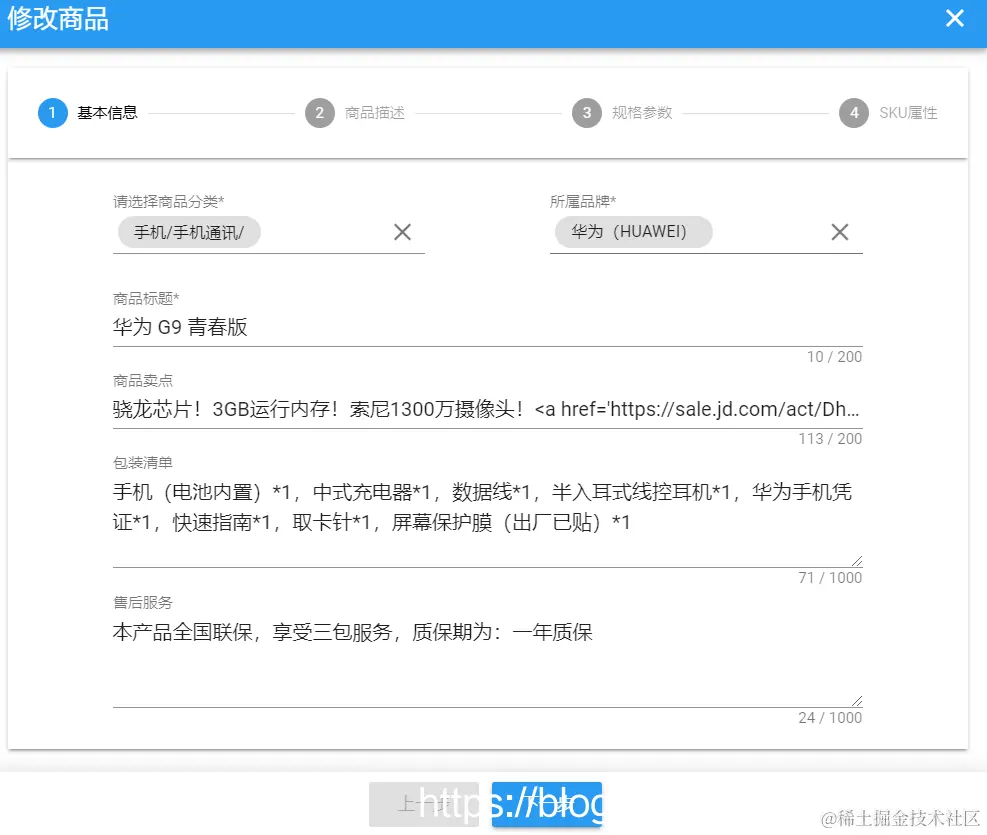The height and width of the screenshot is (835, 987).
Task: Grab the 包装清单 textarea resize handle
Action: [x=857, y=561]
